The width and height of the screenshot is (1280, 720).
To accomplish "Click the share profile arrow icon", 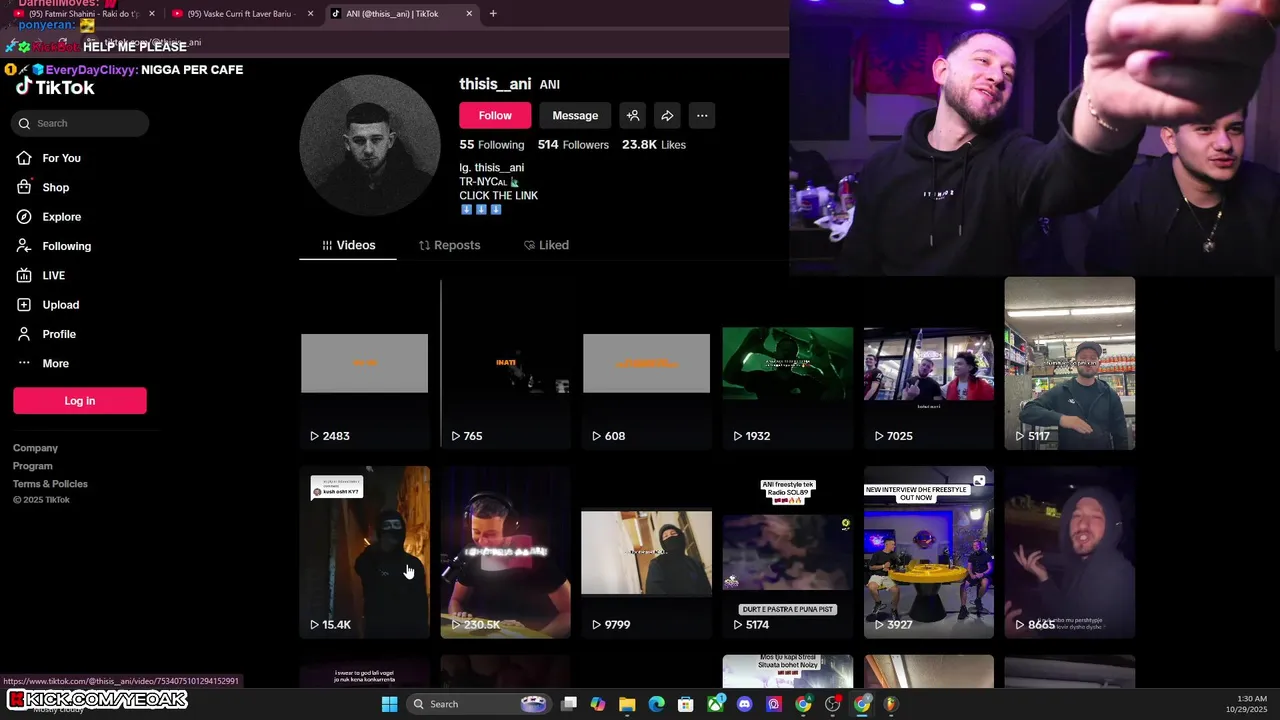I will point(667,115).
